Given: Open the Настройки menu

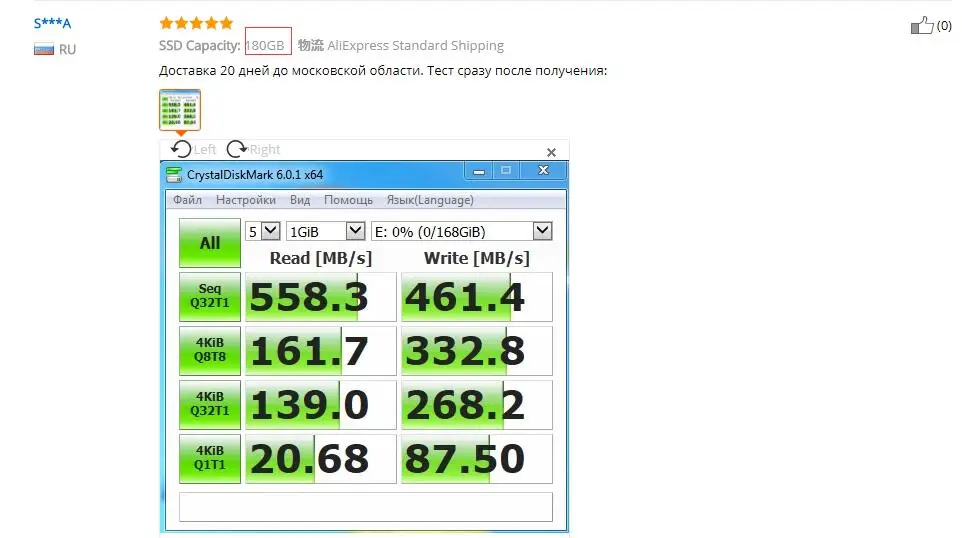Looking at the screenshot, I should click(x=245, y=200).
